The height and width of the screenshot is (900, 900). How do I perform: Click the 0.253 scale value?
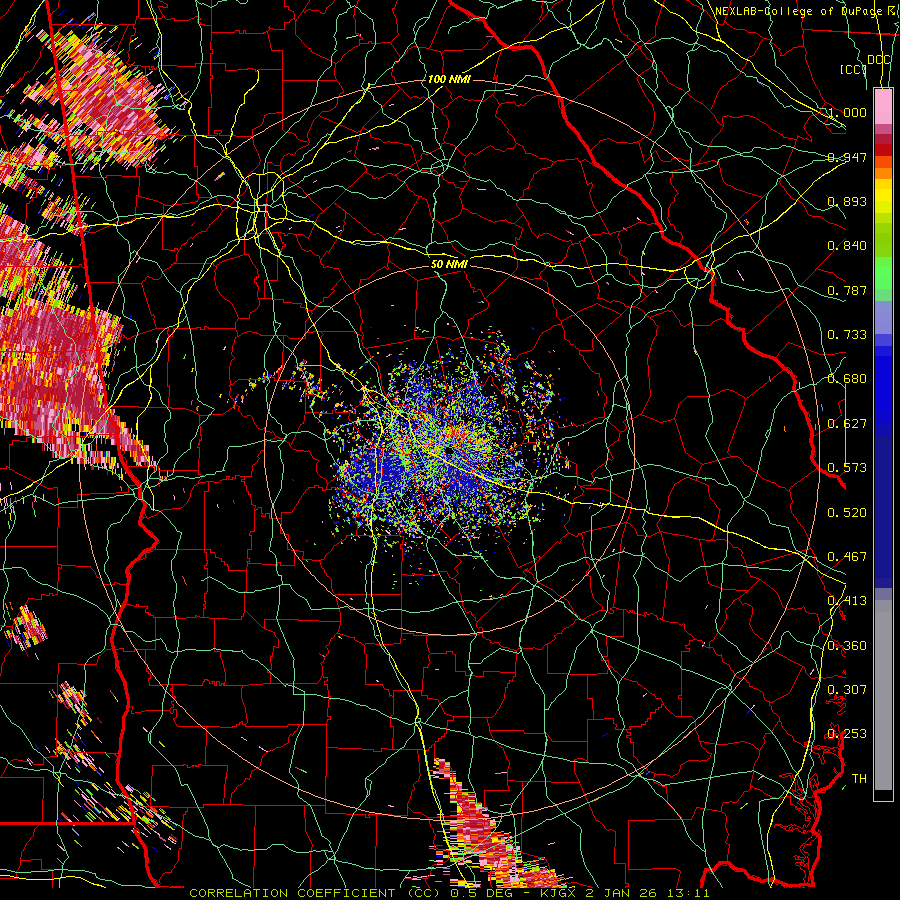pos(847,734)
